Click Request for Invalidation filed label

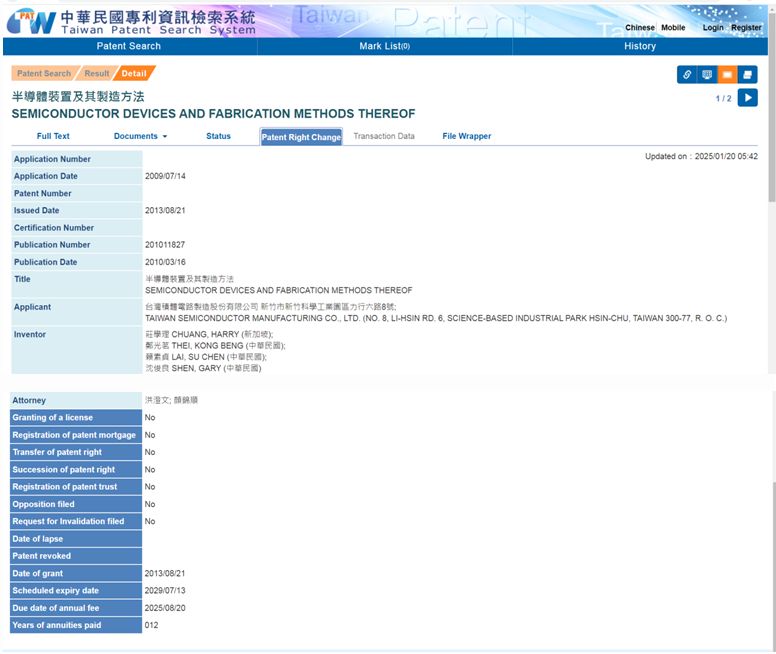point(76,522)
